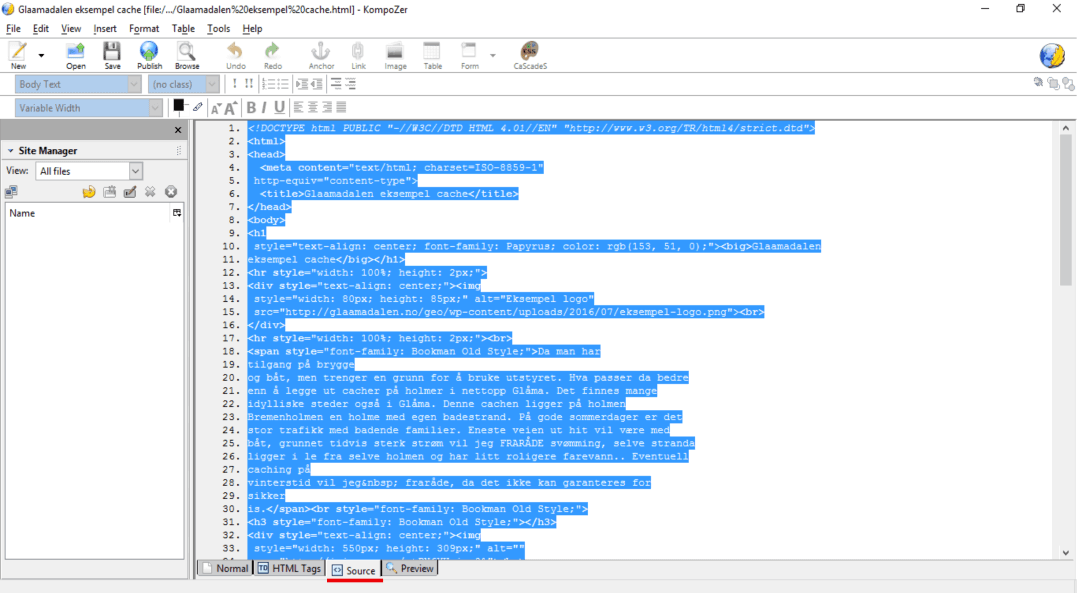Toggle emphasis single exclamation button
Screen dimensions: 1077x593
coord(234,84)
